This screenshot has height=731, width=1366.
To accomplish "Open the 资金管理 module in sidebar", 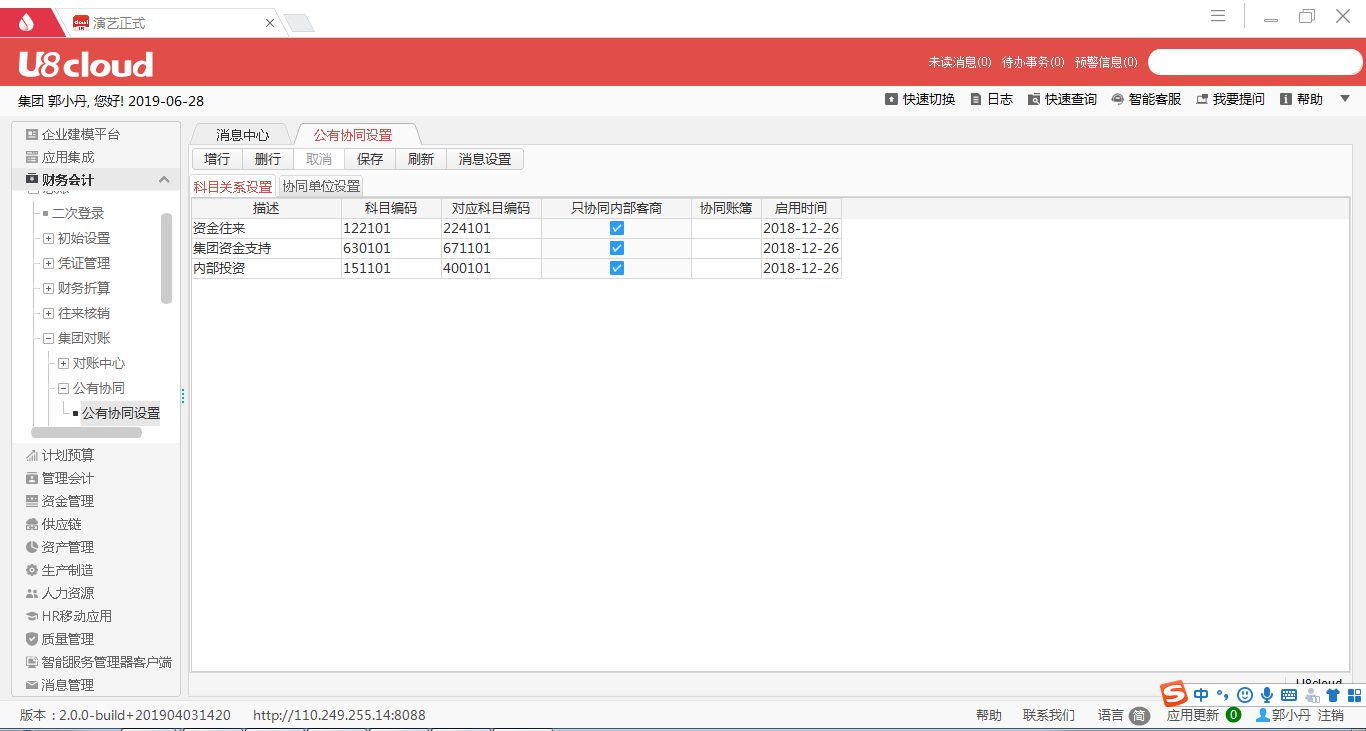I will (67, 501).
